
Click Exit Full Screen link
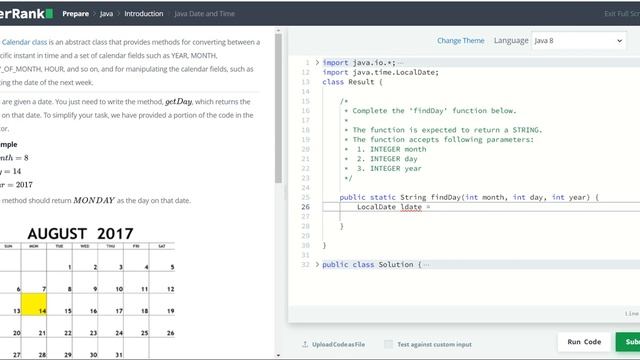622,13
